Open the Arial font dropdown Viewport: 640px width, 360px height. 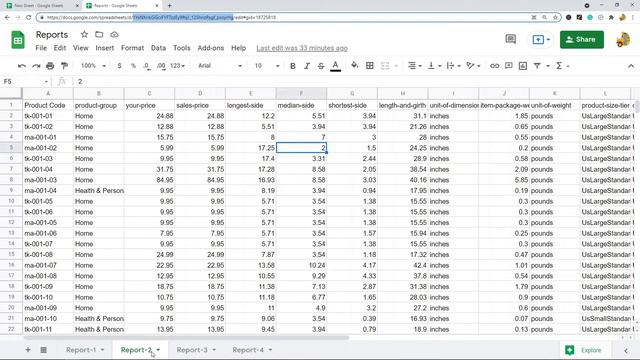tap(220, 66)
